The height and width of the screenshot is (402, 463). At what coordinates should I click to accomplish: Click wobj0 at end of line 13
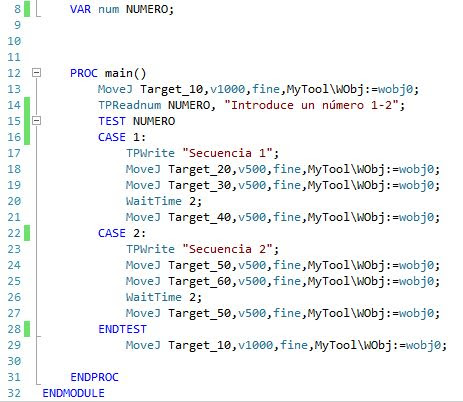395,89
